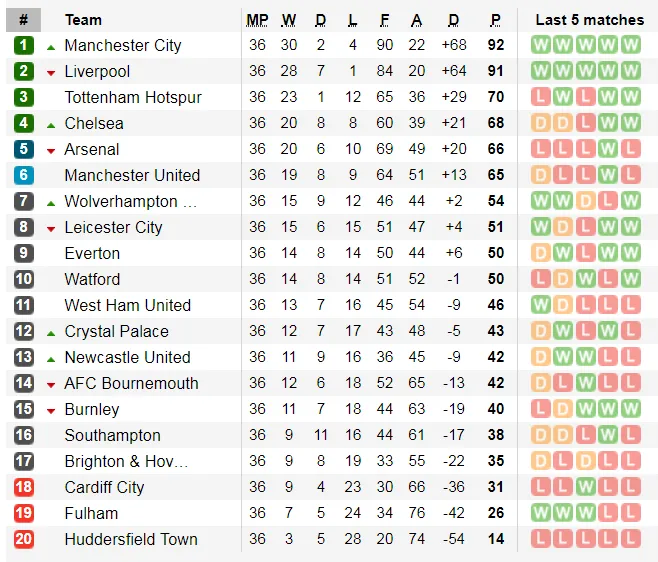Image resolution: width=658 pixels, height=562 pixels.
Task: Click Manchester United's rank 6 badge
Action: 24,175
